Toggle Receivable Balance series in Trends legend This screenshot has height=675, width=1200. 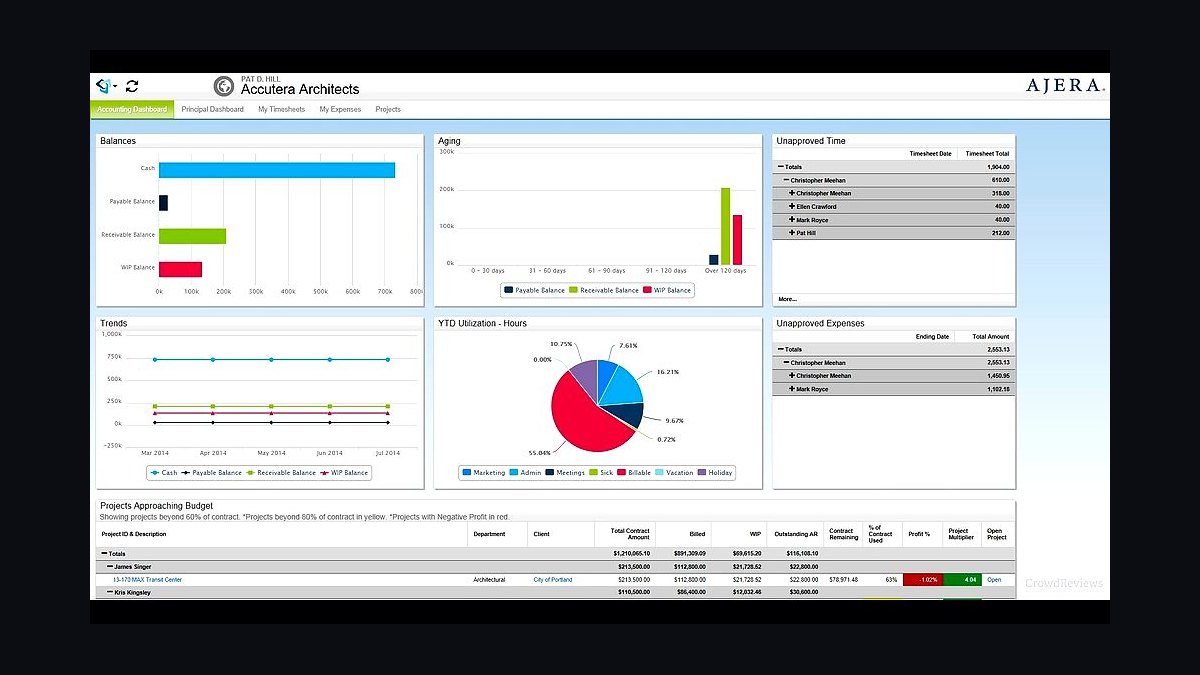pyautogui.click(x=281, y=472)
